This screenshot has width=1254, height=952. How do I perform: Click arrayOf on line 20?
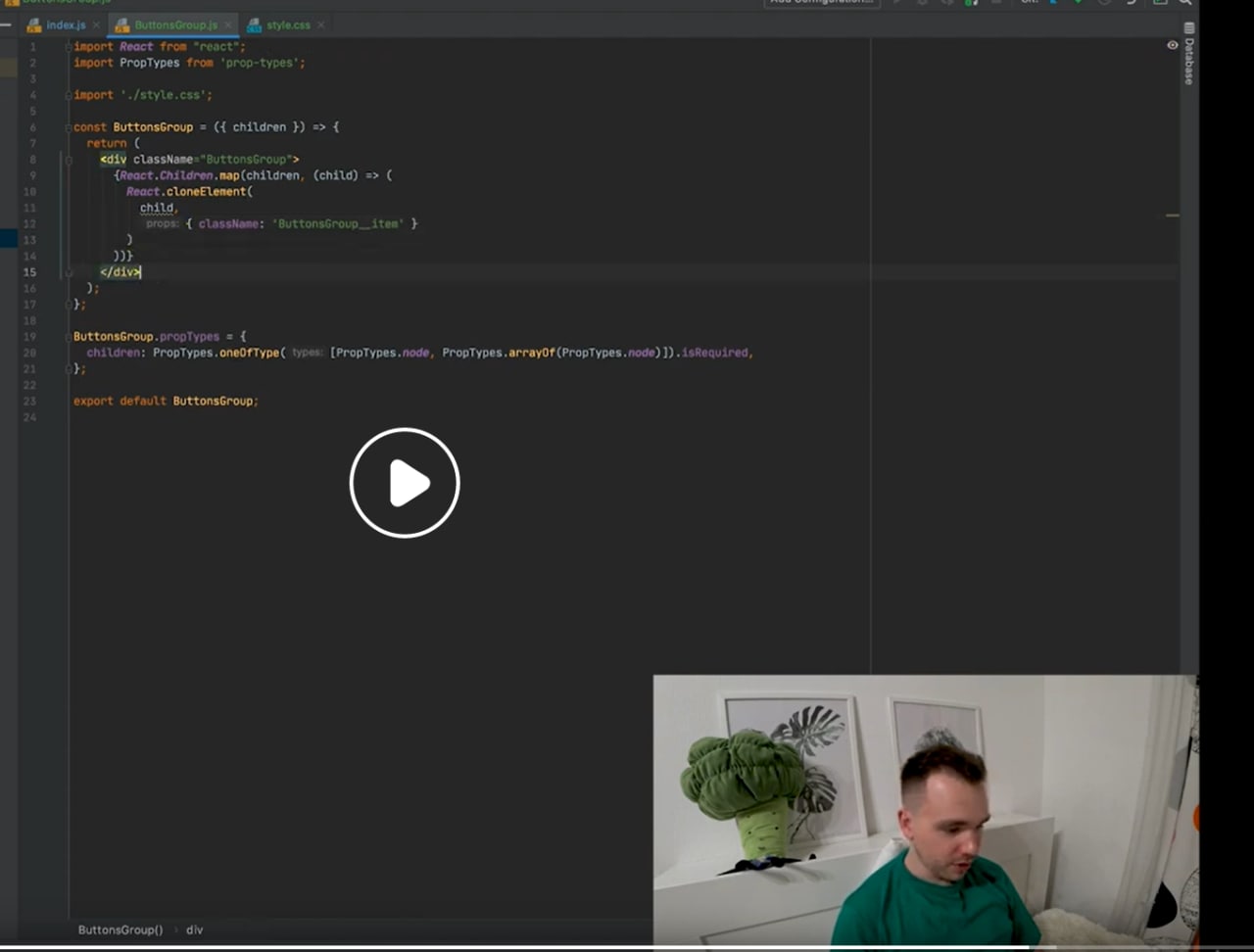pyautogui.click(x=531, y=353)
